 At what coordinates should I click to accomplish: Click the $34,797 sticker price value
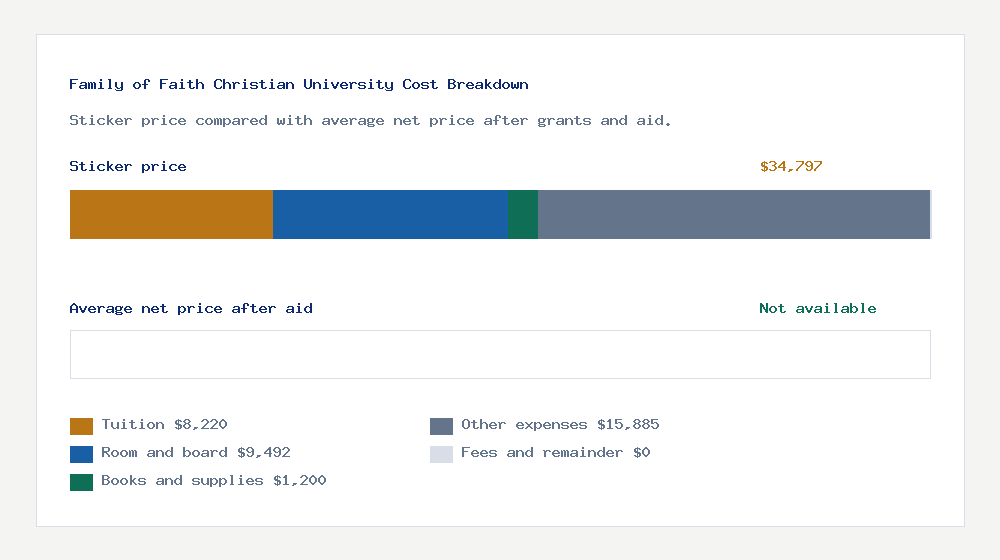791,166
